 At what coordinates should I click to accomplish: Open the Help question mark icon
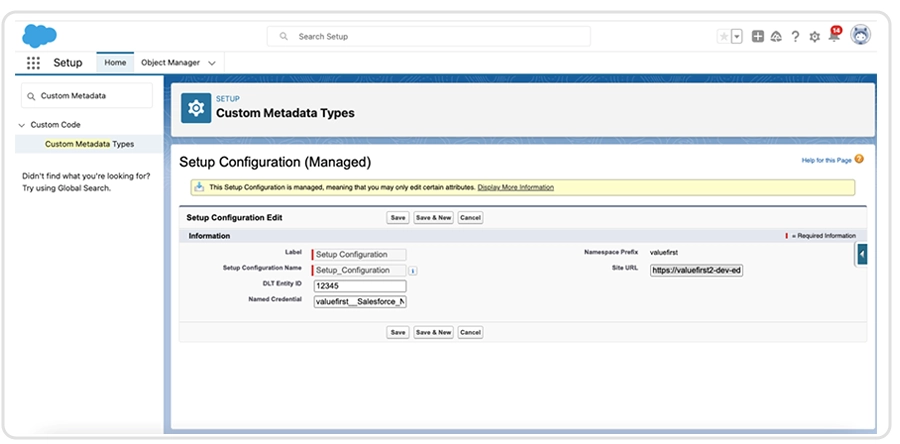[795, 36]
